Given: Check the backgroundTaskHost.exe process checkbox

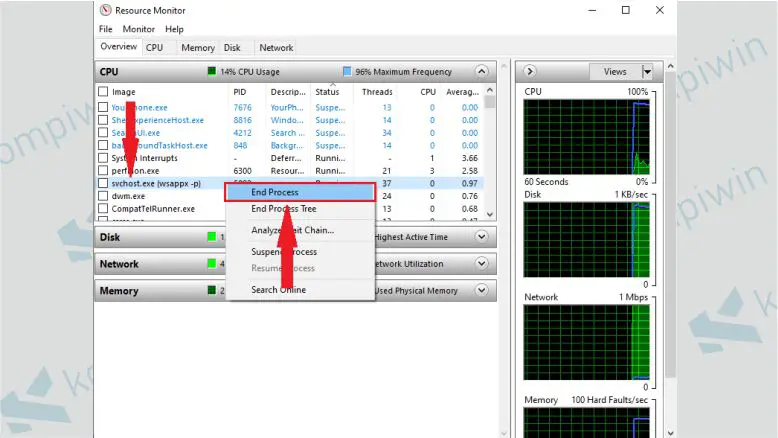Looking at the screenshot, I should 103,145.
